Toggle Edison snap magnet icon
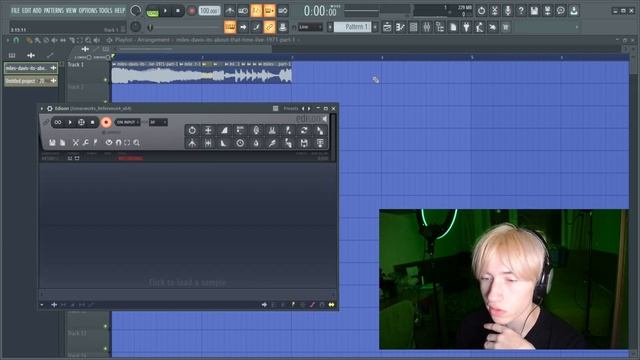 click(x=118, y=143)
